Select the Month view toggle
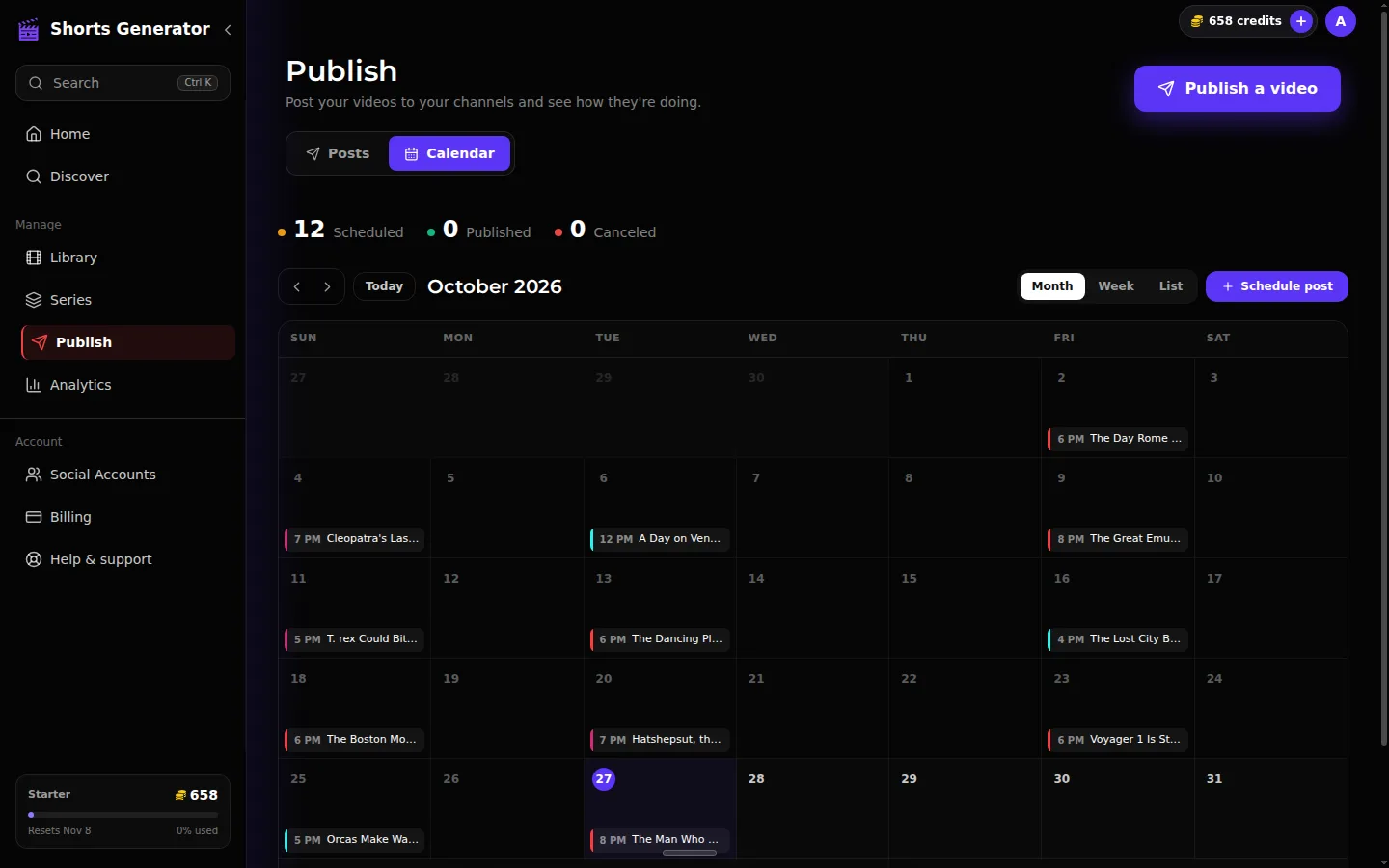The height and width of the screenshot is (868, 1389). tap(1052, 286)
